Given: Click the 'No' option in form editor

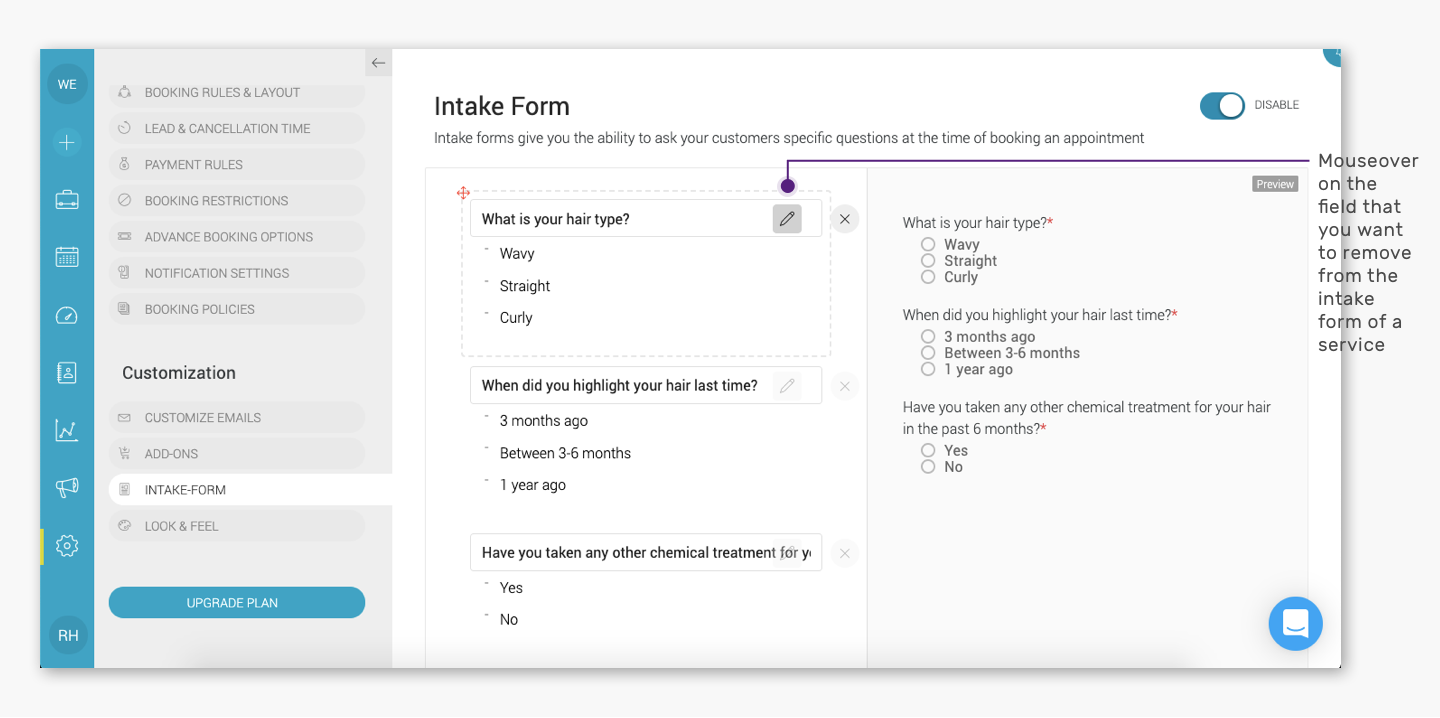Looking at the screenshot, I should (509, 620).
